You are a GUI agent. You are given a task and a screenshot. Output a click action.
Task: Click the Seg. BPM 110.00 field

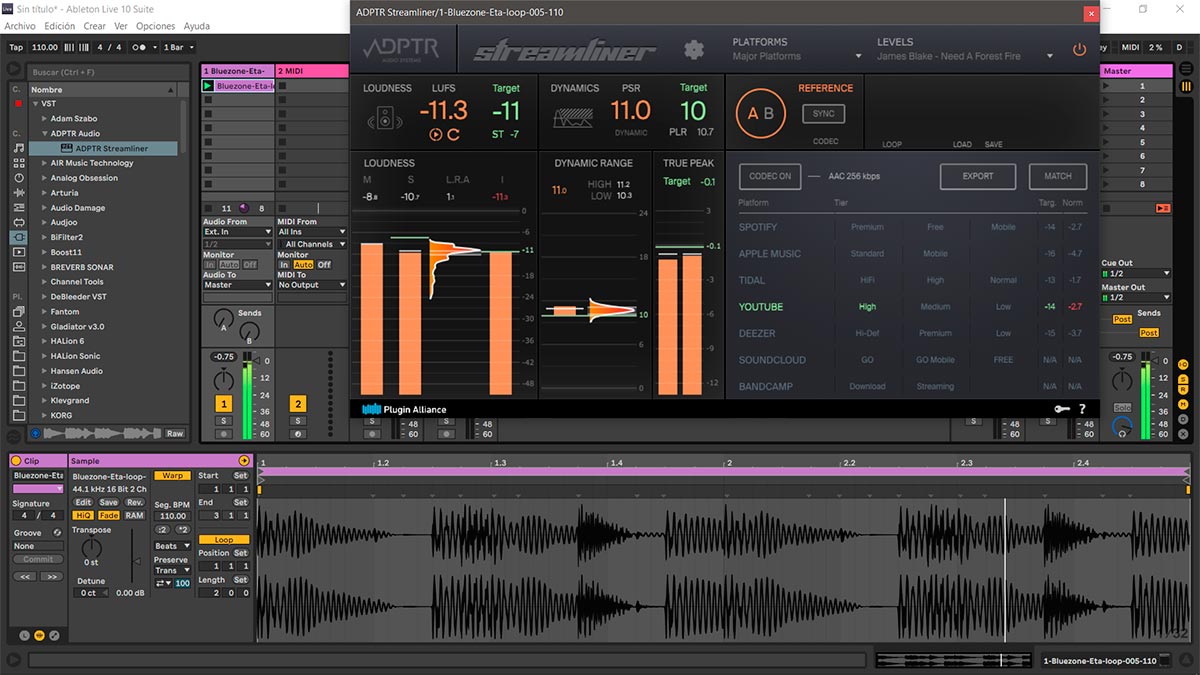pos(172,516)
